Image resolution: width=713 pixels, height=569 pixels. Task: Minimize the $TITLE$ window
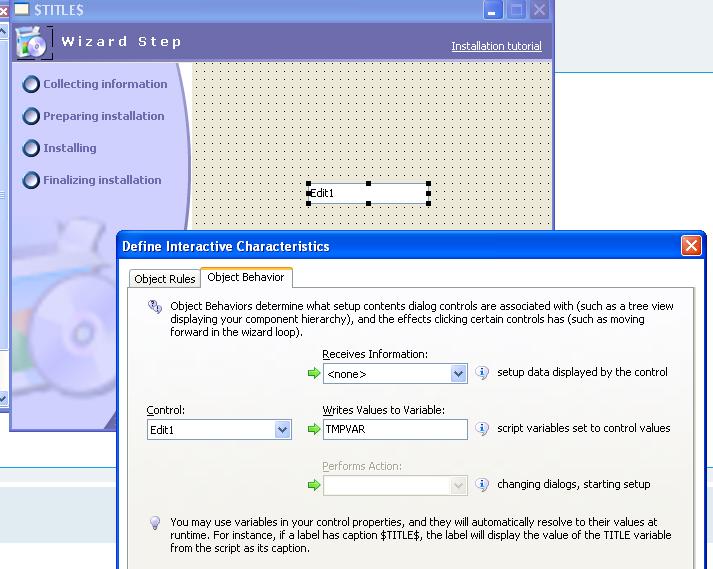[493, 10]
